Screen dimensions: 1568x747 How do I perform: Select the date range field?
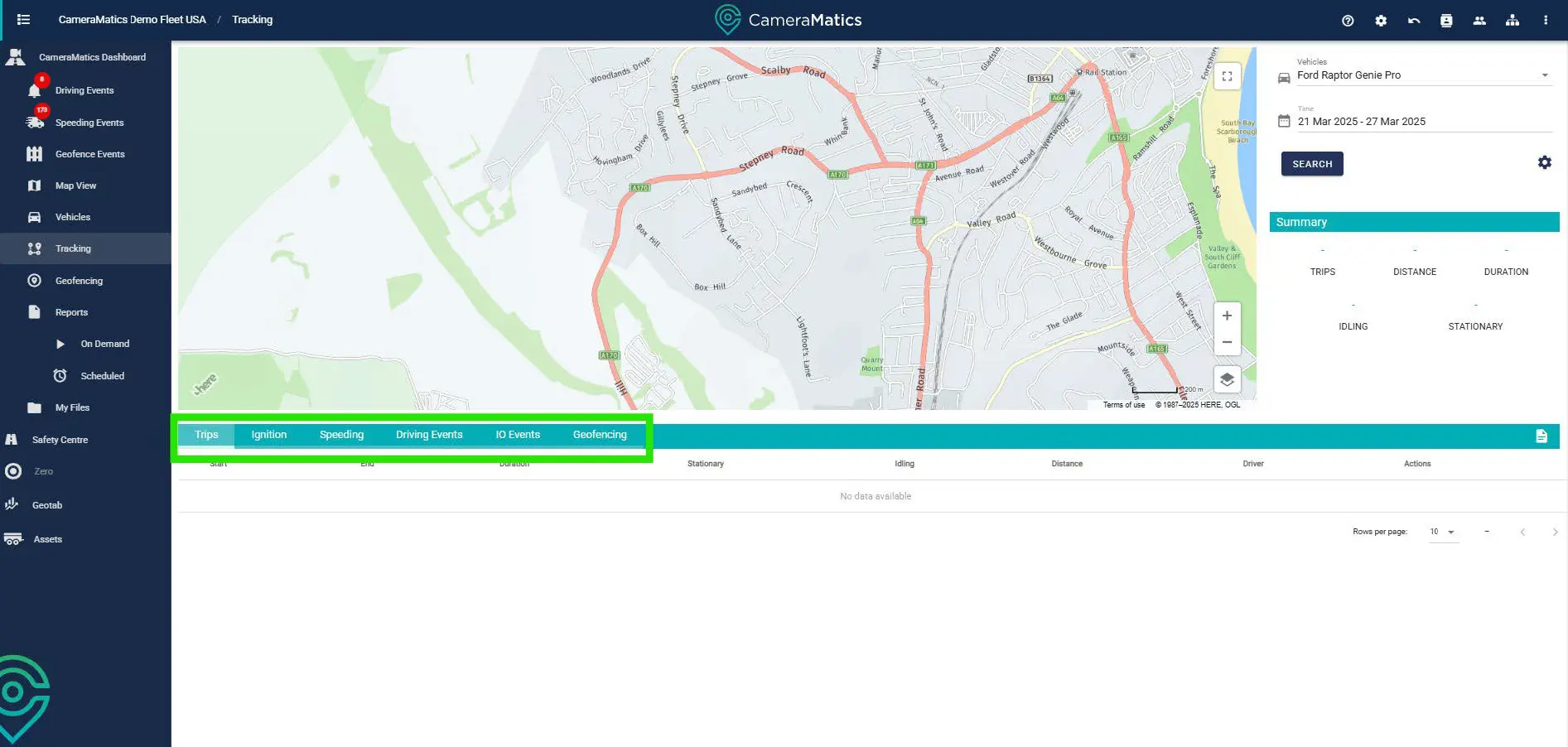[1425, 122]
